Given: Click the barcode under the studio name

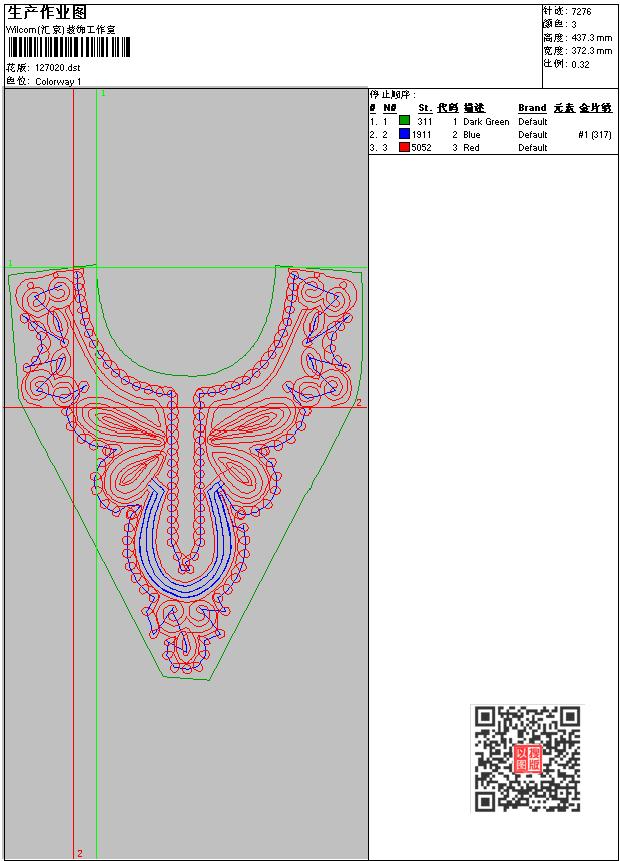Looking at the screenshot, I should (x=69, y=47).
